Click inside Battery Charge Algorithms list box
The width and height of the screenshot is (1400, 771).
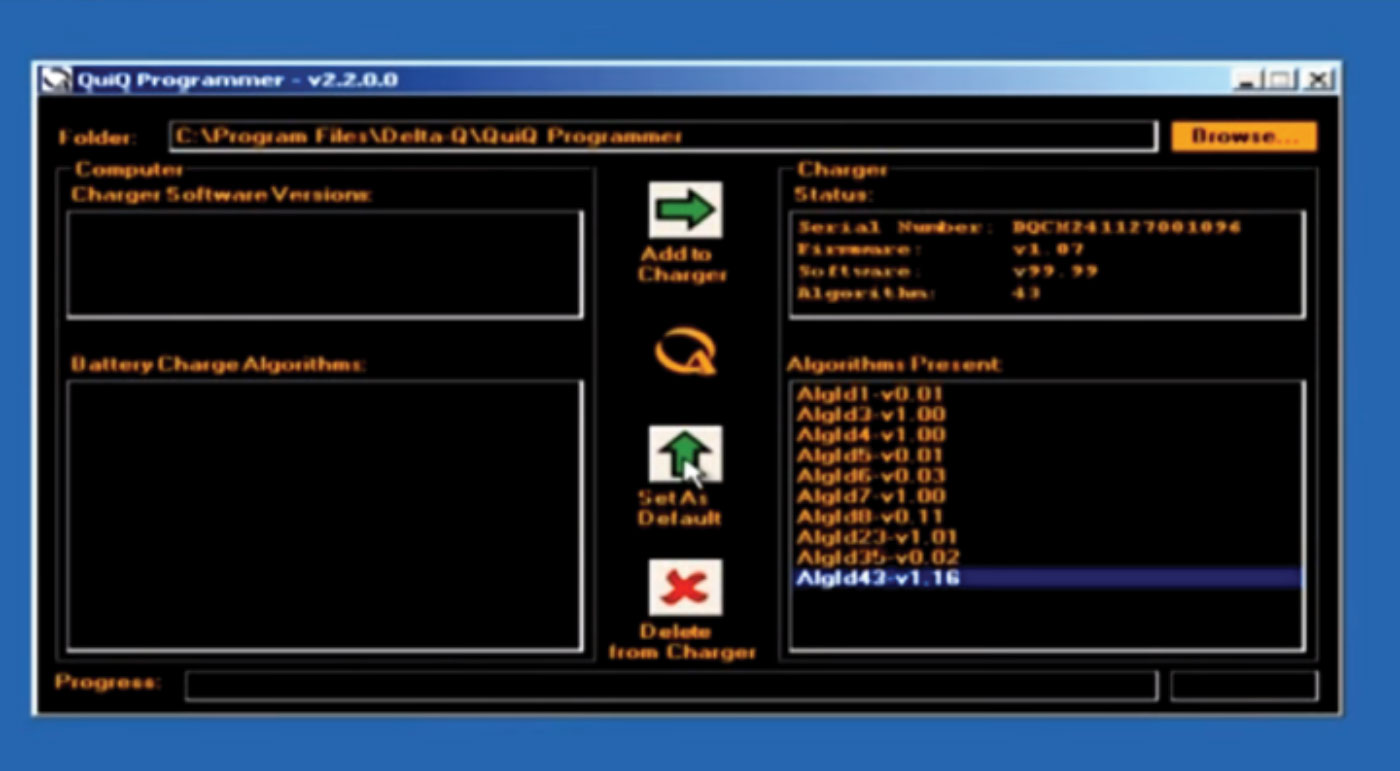[x=325, y=515]
